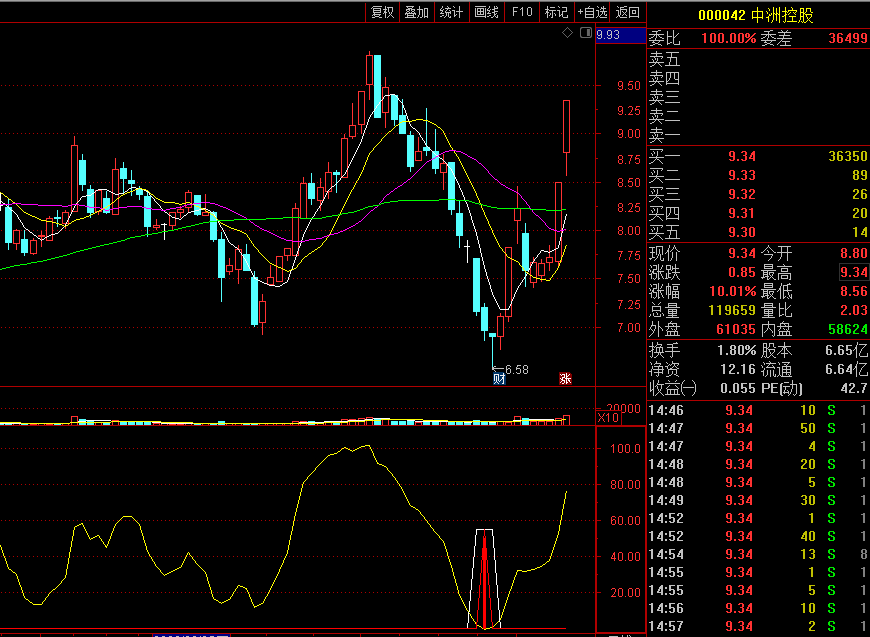Click the 20.00 indicator axis label
Viewport: 870px width, 637px height.
coord(627,593)
